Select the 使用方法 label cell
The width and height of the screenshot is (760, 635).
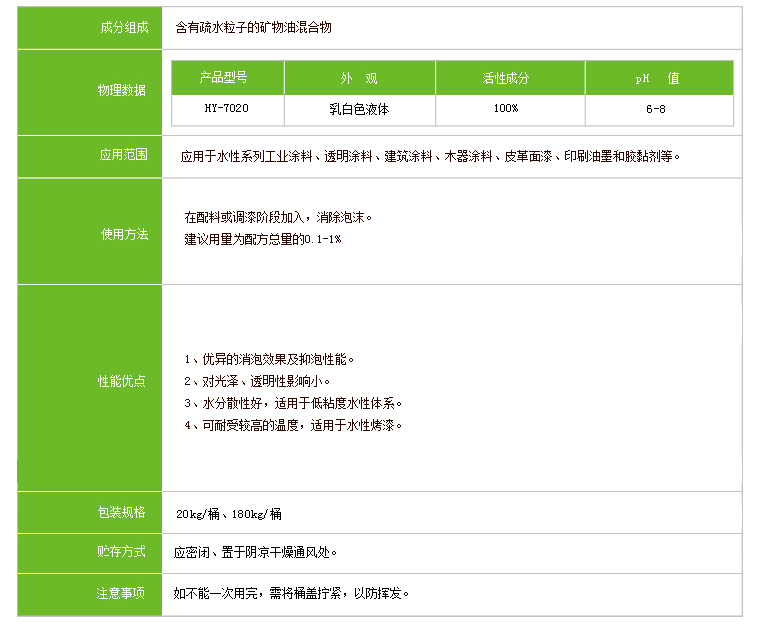pyautogui.click(x=124, y=233)
